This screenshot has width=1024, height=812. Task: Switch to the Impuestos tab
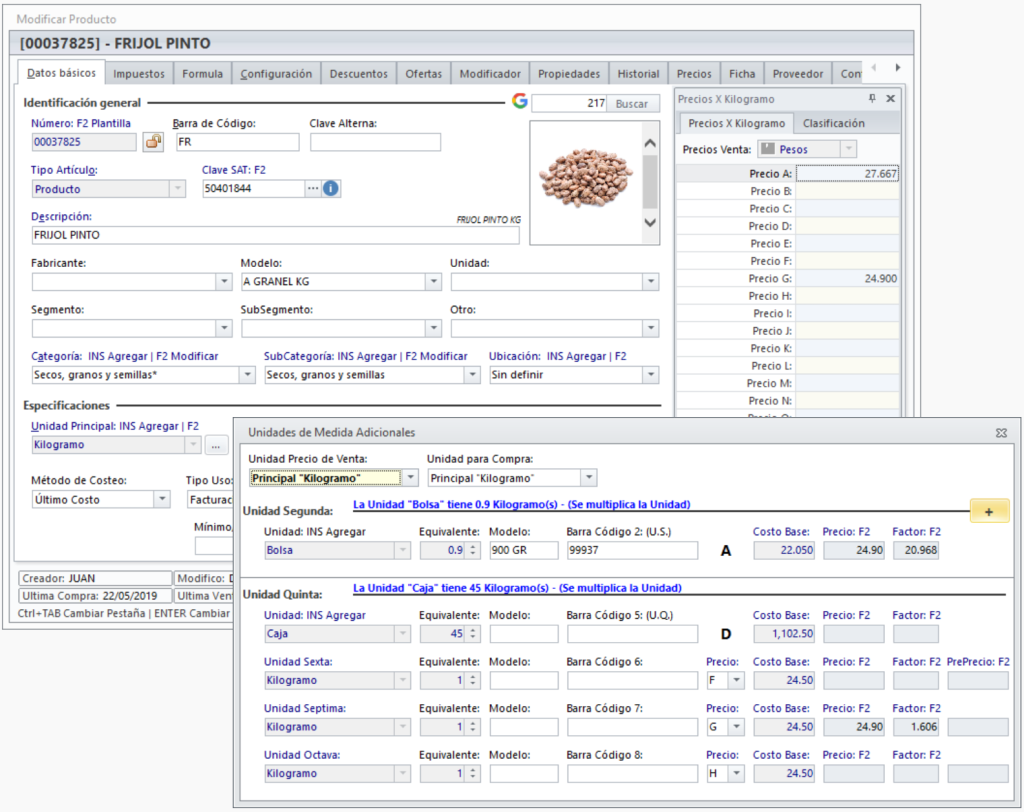tap(139, 73)
